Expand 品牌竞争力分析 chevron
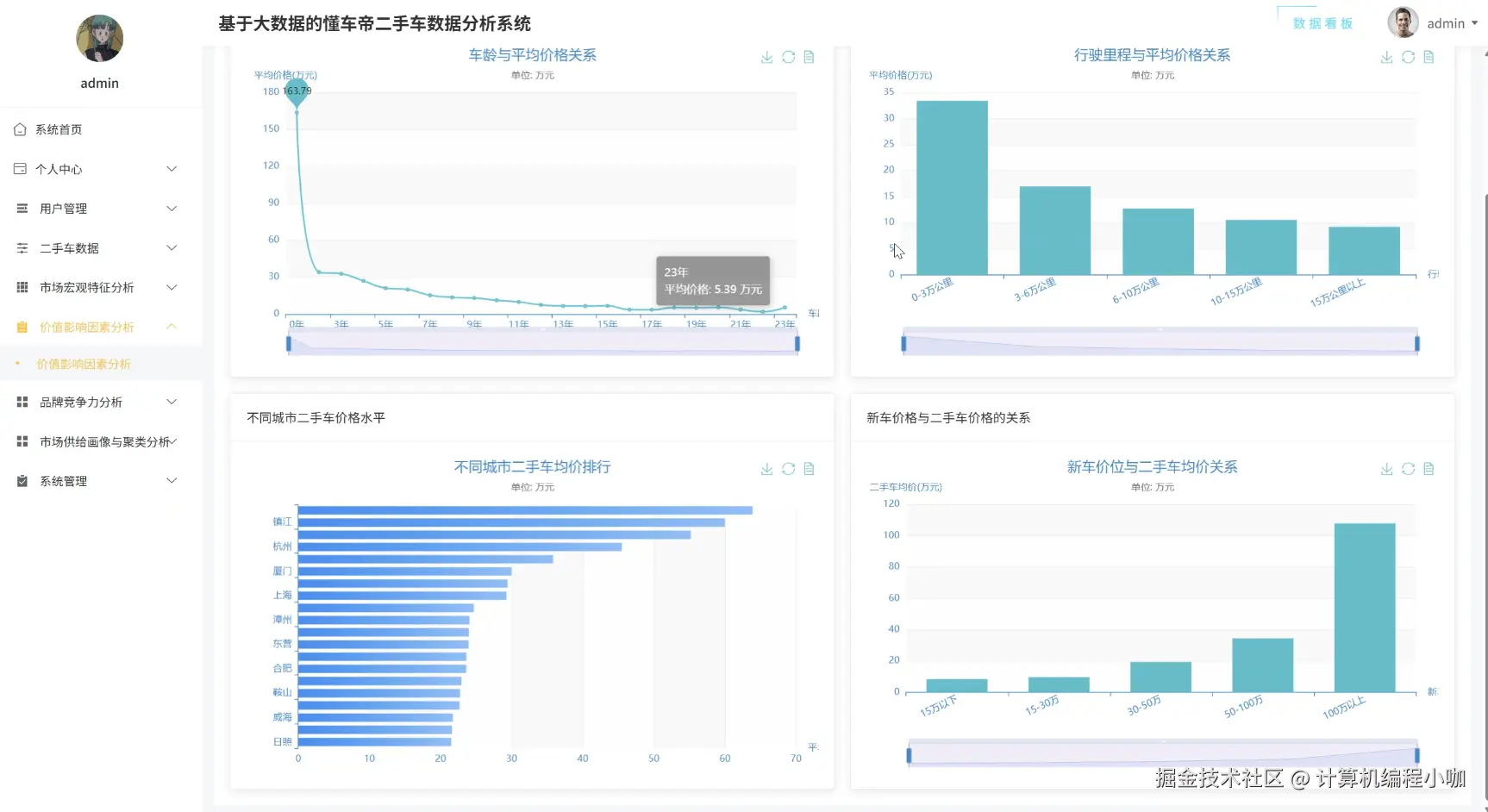Screen dimensions: 1488x812 coord(172,402)
